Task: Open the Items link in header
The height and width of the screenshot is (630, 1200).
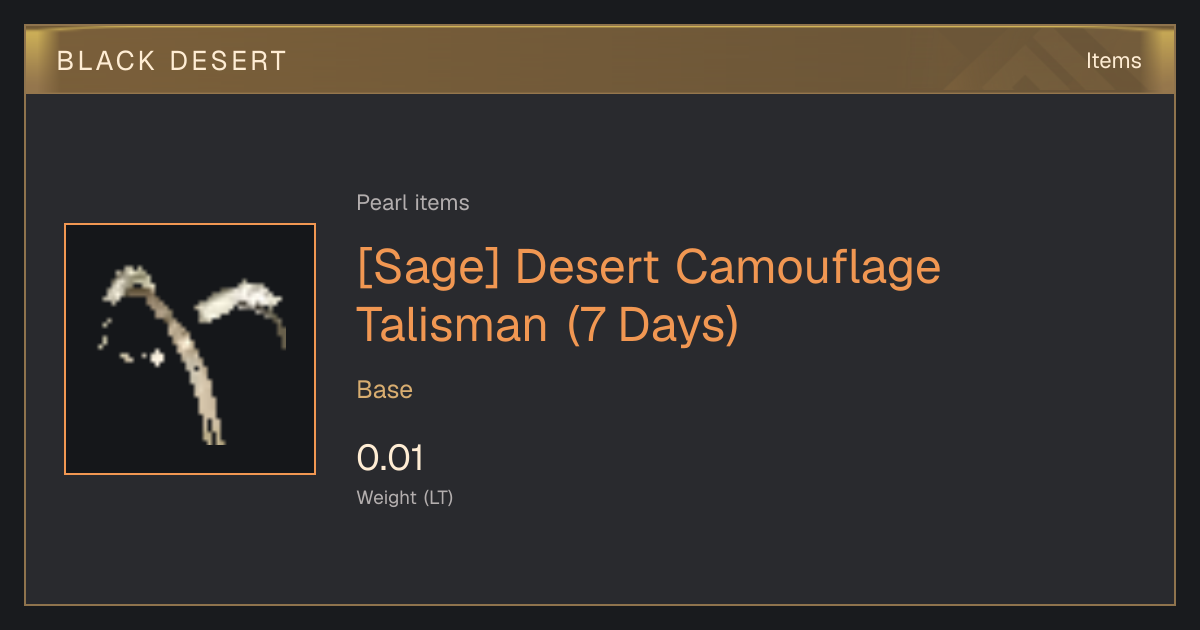Action: tap(1113, 61)
